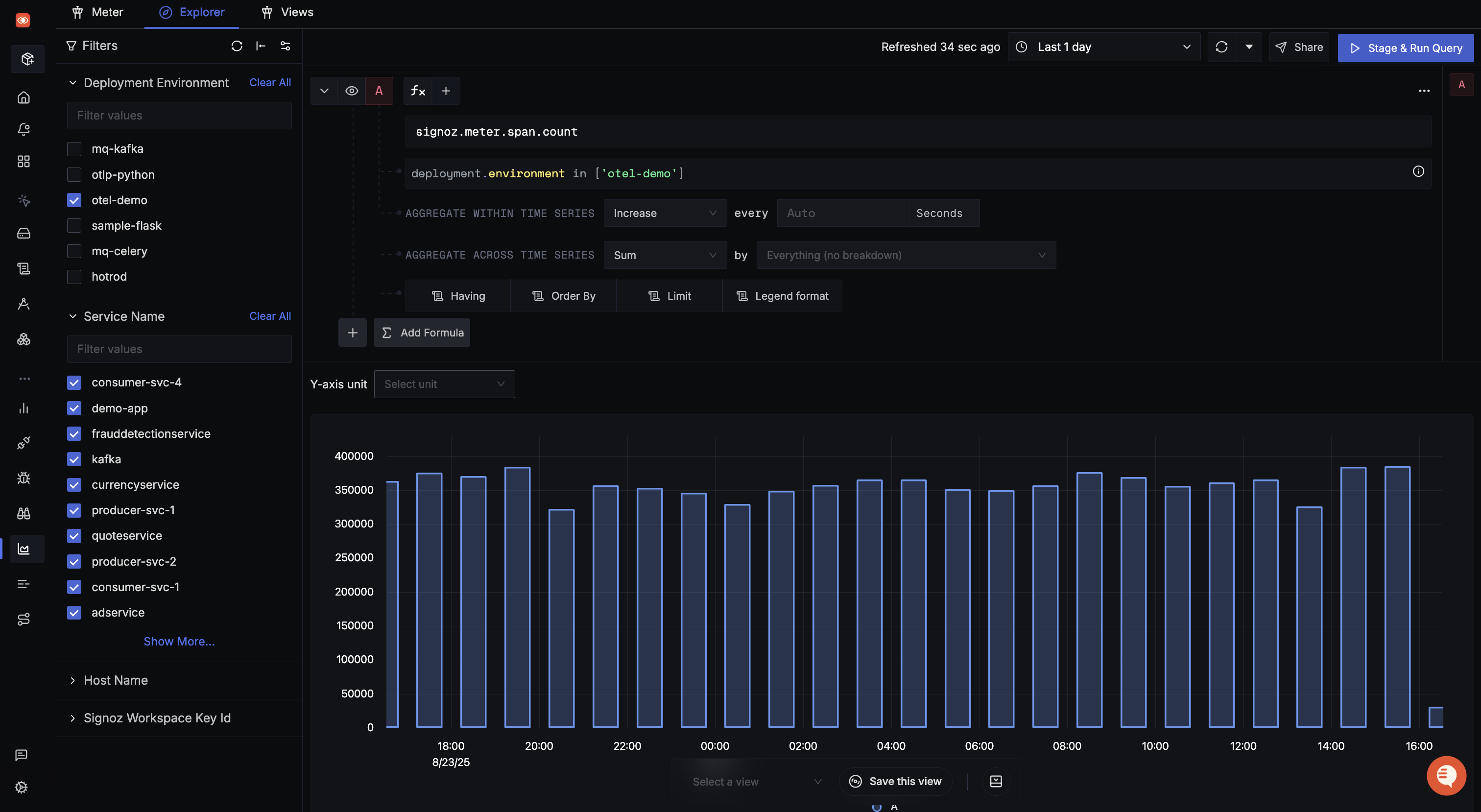The height and width of the screenshot is (812, 1481).
Task: Open the Last 1 day time range dropdown
Action: (x=1104, y=47)
